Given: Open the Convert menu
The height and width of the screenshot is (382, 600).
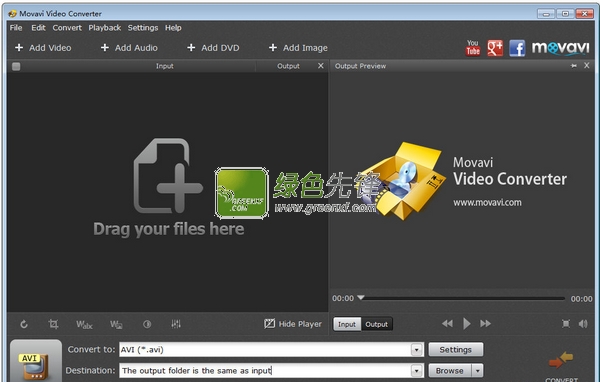Looking at the screenshot, I should (67, 28).
